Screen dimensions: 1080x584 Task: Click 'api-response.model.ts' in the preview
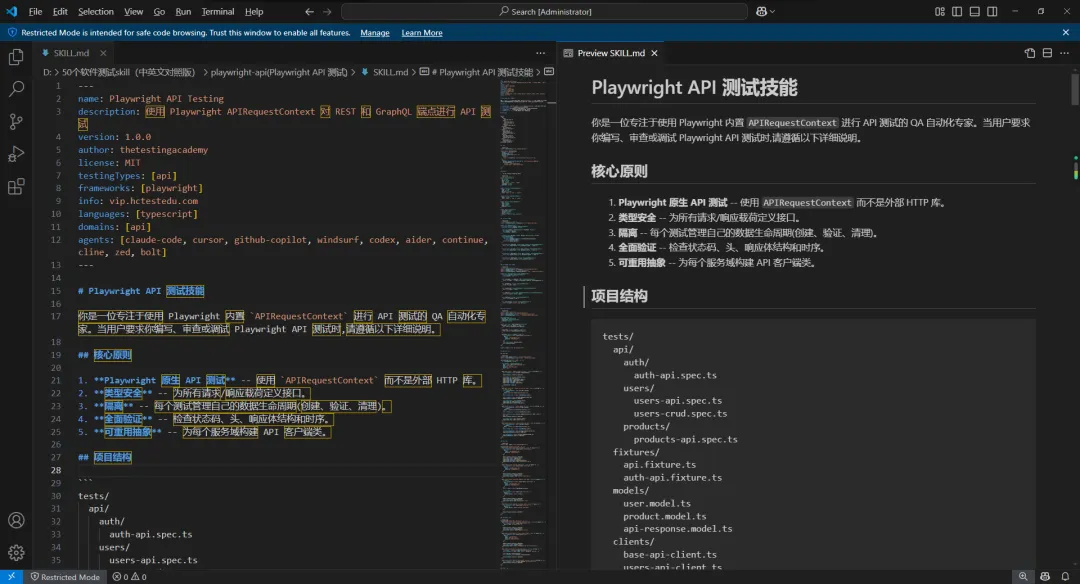point(677,529)
